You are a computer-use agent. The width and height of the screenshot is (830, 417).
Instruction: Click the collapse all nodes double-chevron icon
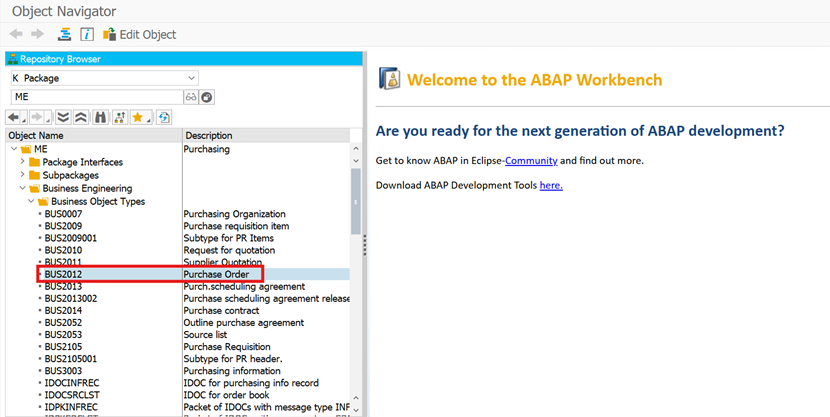click(x=80, y=117)
